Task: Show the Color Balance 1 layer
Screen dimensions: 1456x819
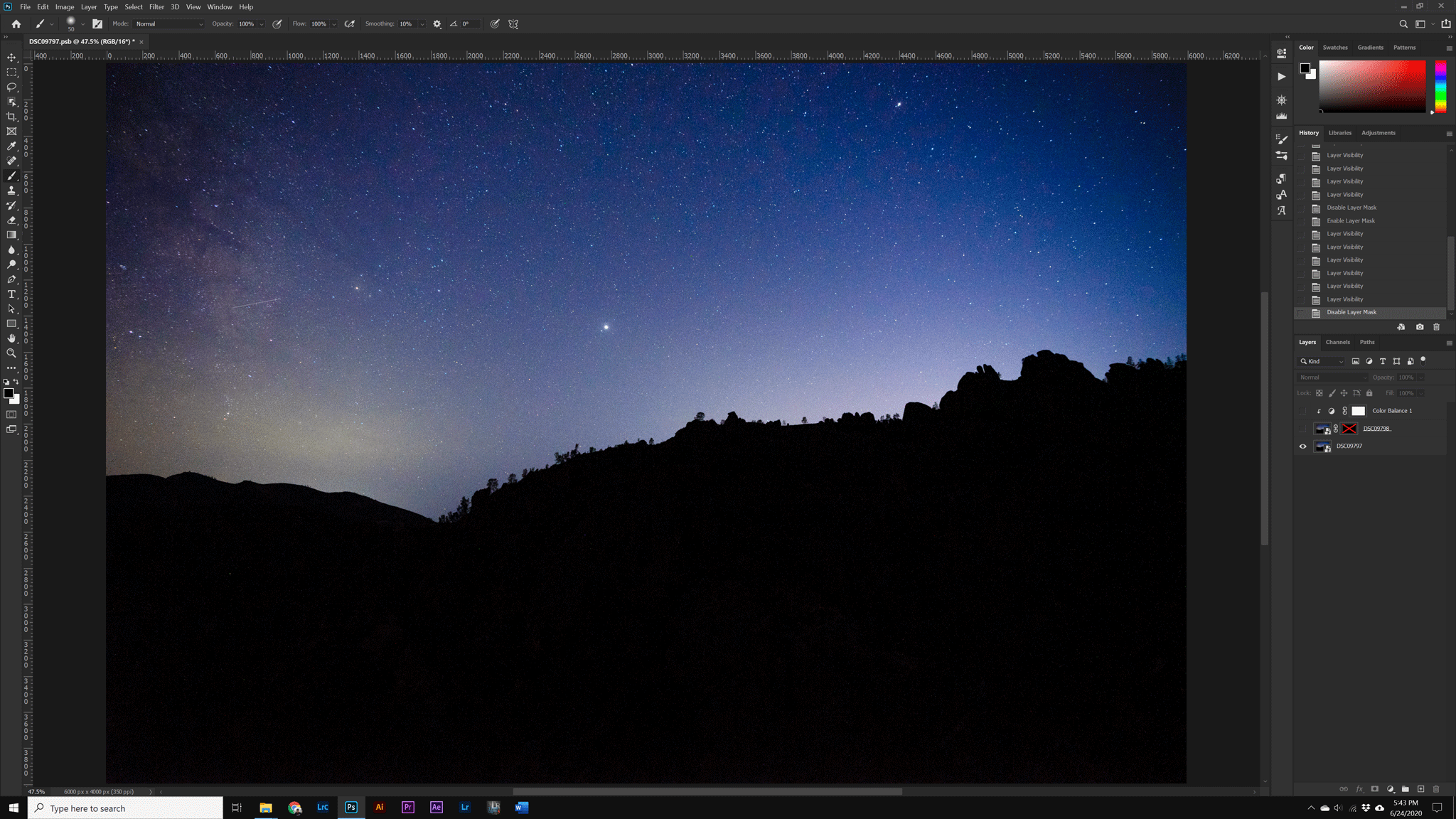Action: (1302, 411)
